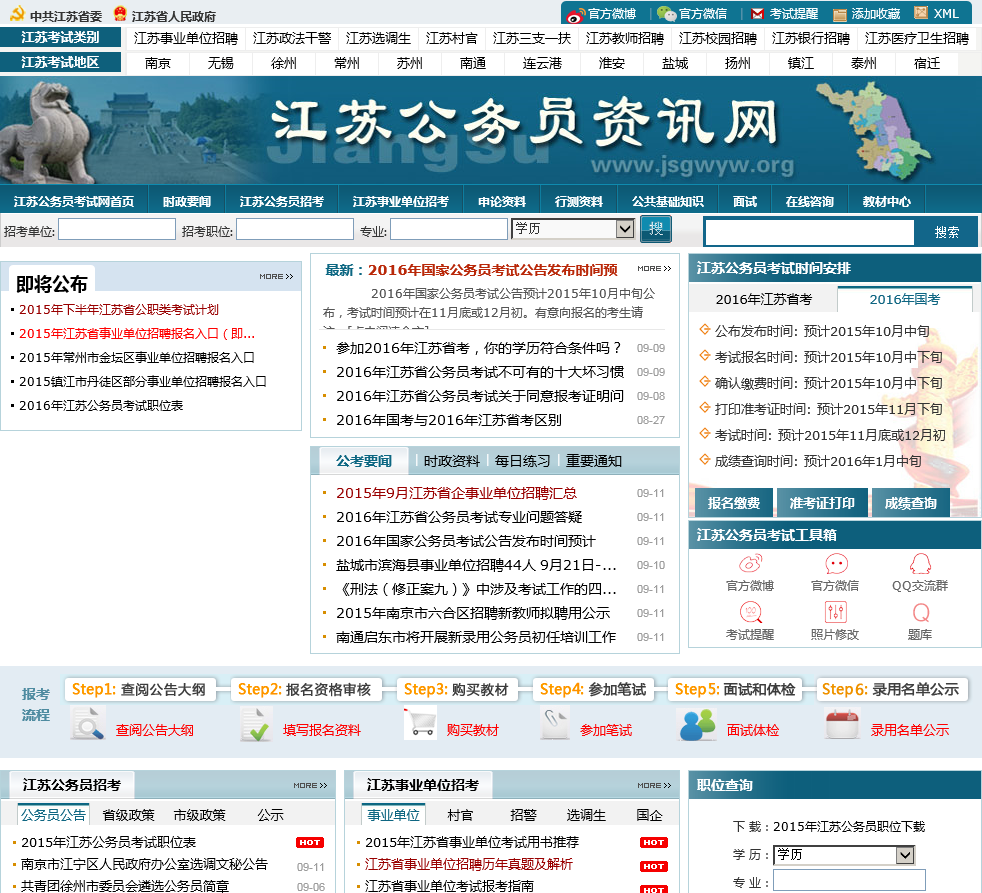Click the shopping cart icon for 购买教材
Image resolution: width=982 pixels, height=893 pixels.
click(x=420, y=724)
